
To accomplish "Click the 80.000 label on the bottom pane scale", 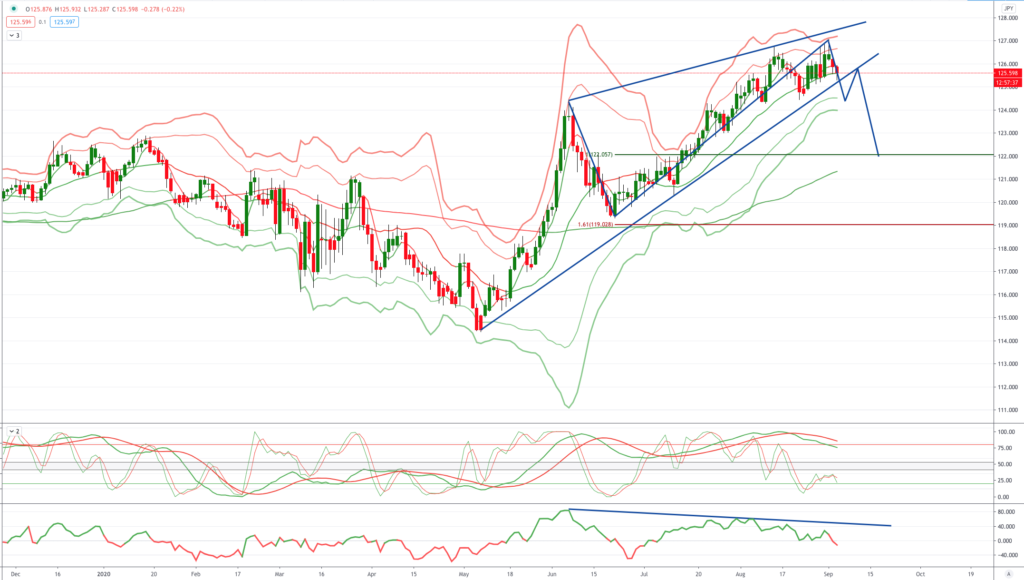I will coord(1007,512).
